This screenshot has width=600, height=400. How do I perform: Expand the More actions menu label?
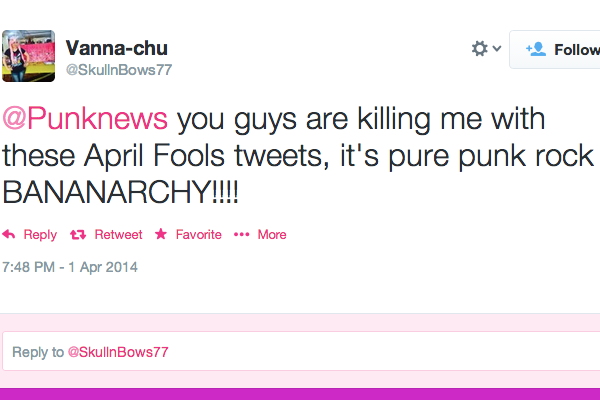[272, 235]
